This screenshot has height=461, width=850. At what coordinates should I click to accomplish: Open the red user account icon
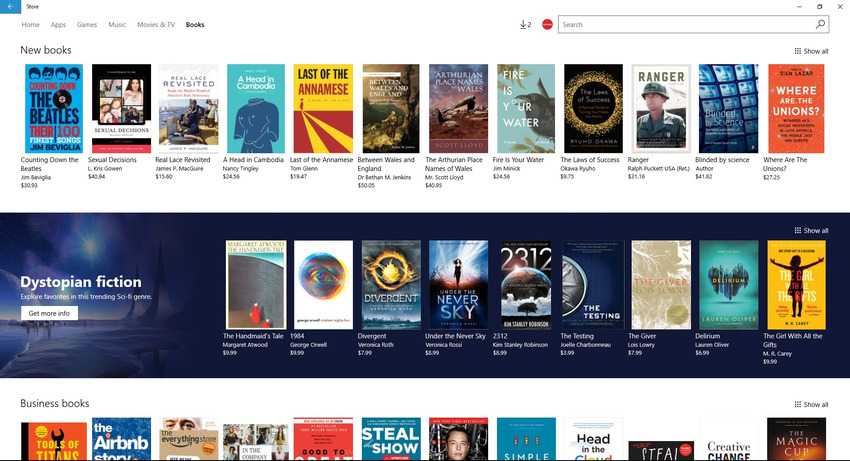pos(548,24)
